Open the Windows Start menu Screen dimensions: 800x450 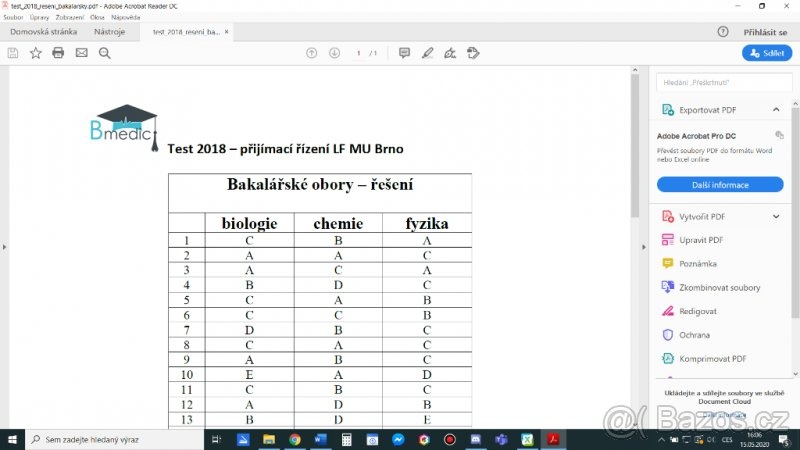12,439
